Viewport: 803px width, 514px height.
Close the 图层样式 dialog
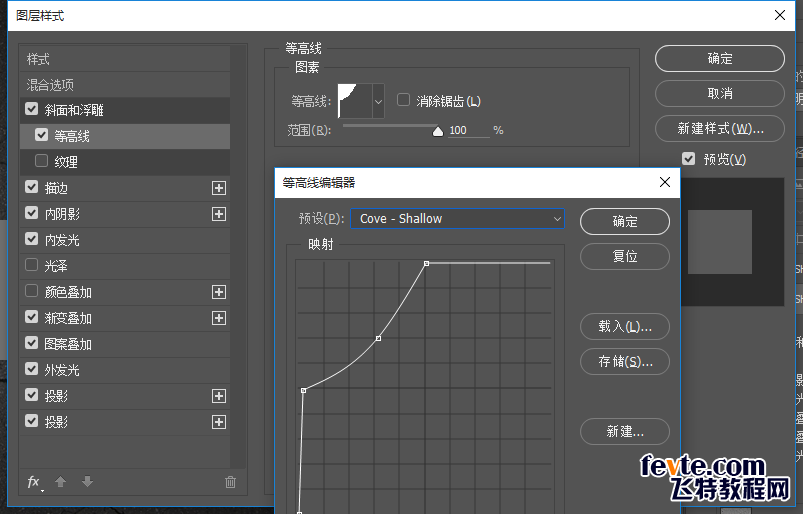[x=779, y=15]
